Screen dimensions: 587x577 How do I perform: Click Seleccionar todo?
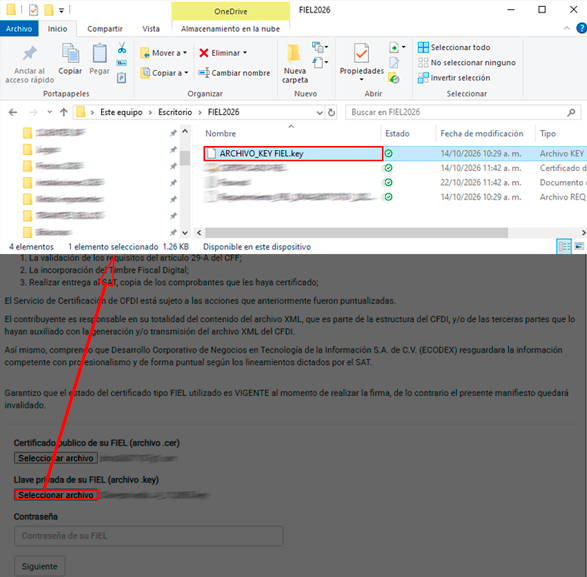click(454, 47)
